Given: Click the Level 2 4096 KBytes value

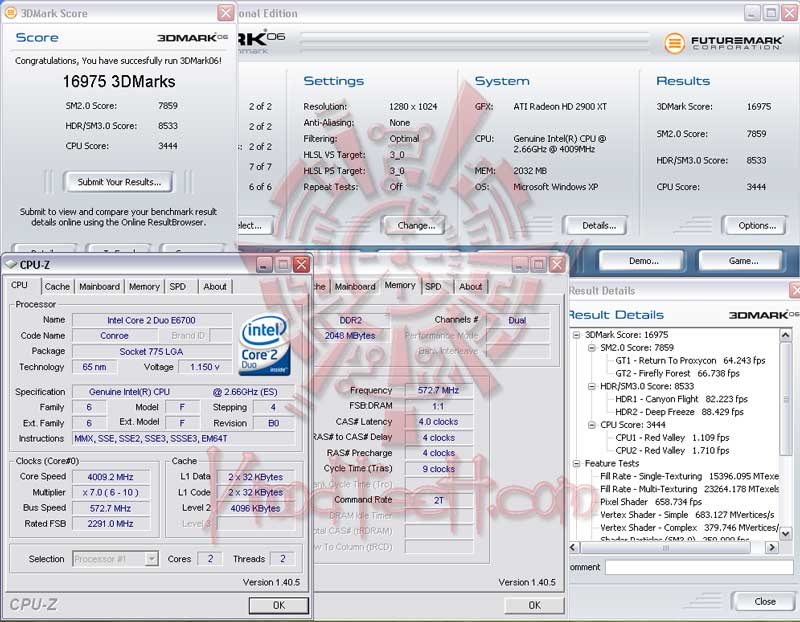Looking at the screenshot, I should coord(255,508).
